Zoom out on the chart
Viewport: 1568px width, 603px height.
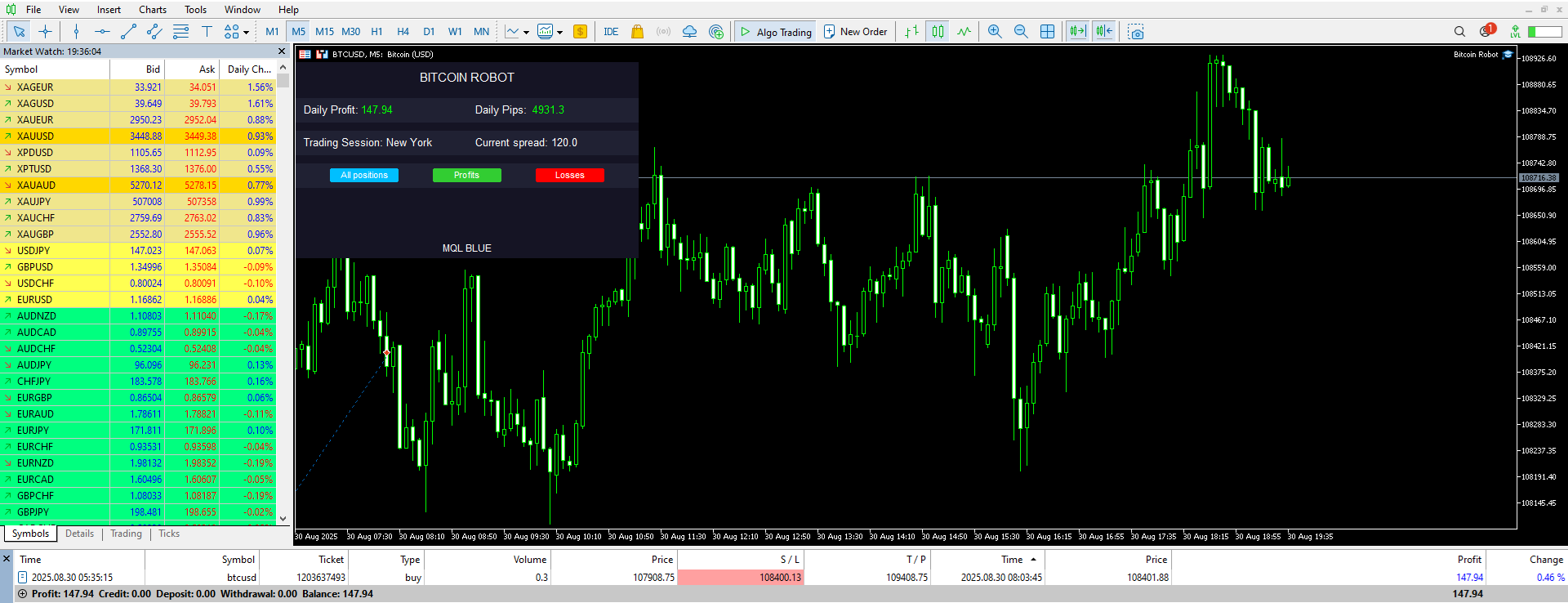coord(1021,32)
